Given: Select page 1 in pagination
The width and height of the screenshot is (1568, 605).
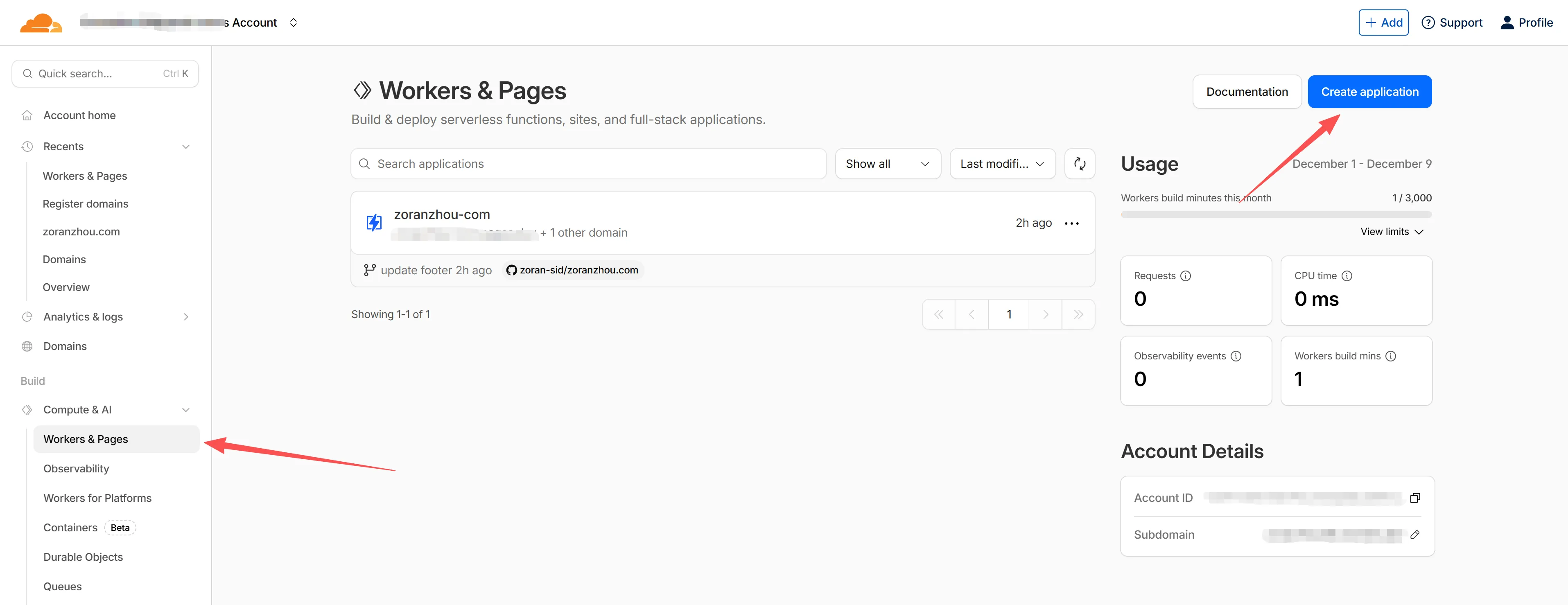Looking at the screenshot, I should tap(1009, 315).
